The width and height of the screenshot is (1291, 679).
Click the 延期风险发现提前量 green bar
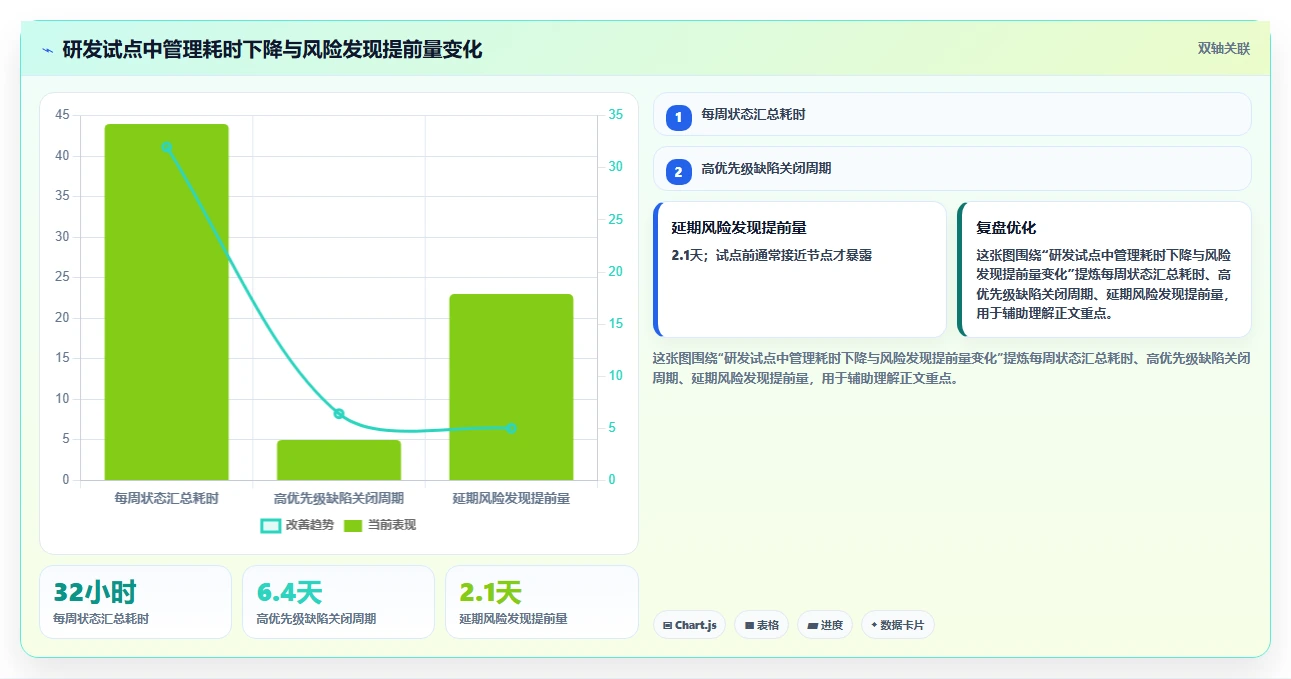click(511, 387)
